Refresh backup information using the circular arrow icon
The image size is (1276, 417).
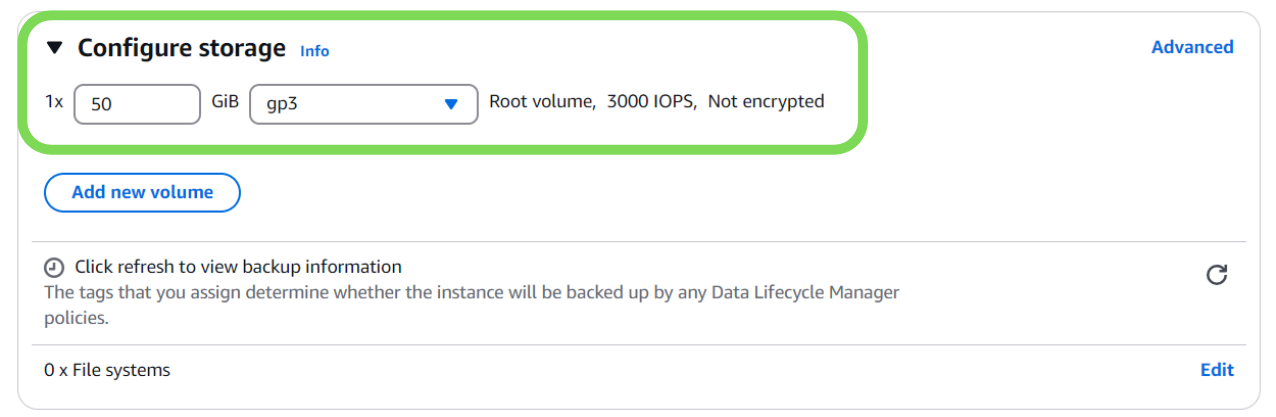(x=1216, y=275)
